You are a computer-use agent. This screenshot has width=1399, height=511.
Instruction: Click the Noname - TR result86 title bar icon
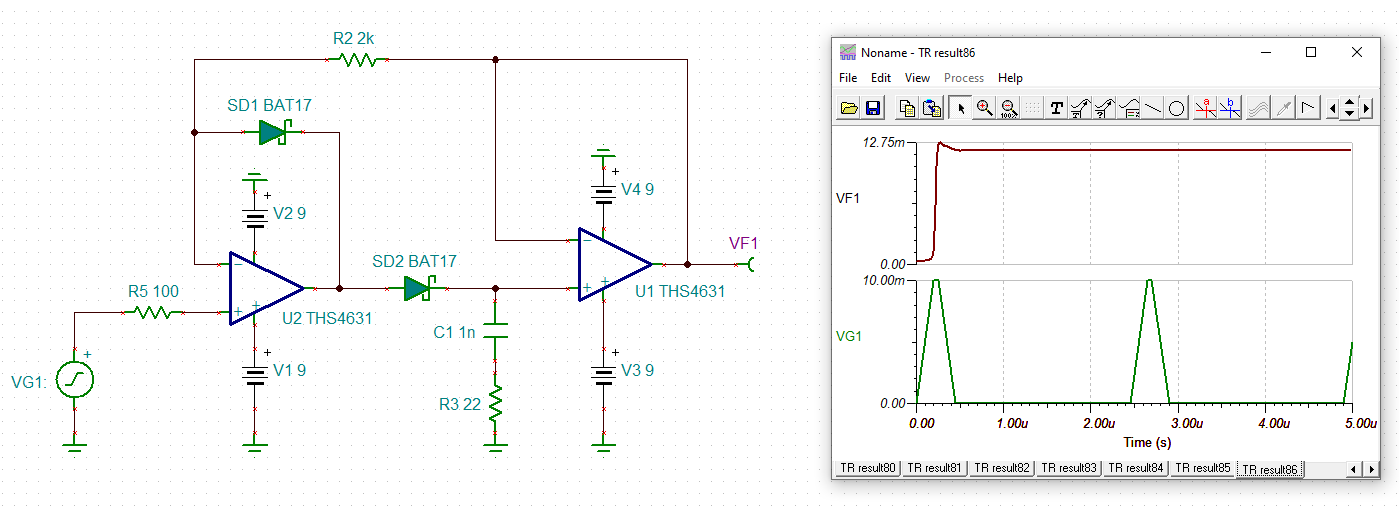click(x=848, y=53)
